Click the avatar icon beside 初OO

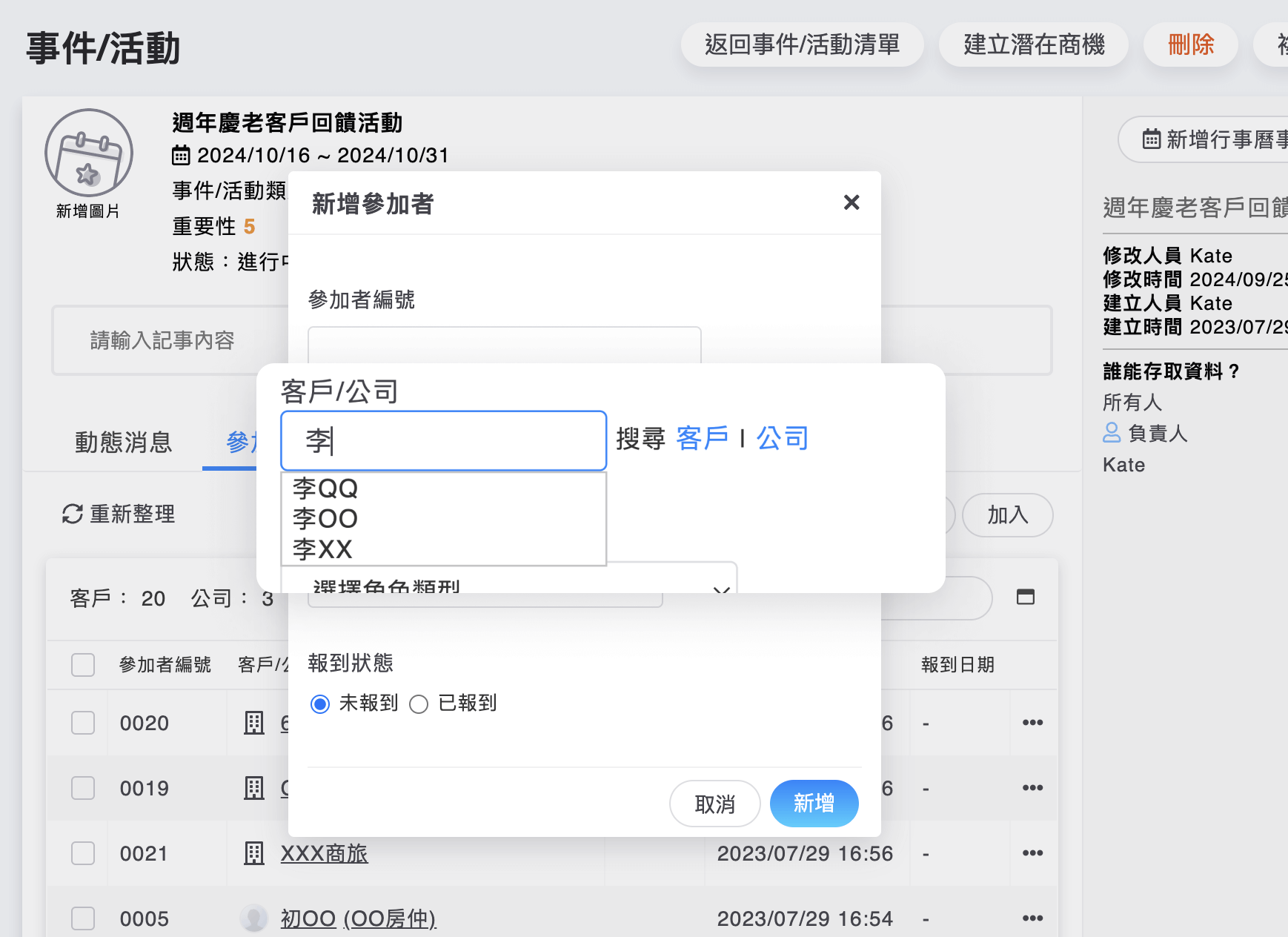(253, 918)
